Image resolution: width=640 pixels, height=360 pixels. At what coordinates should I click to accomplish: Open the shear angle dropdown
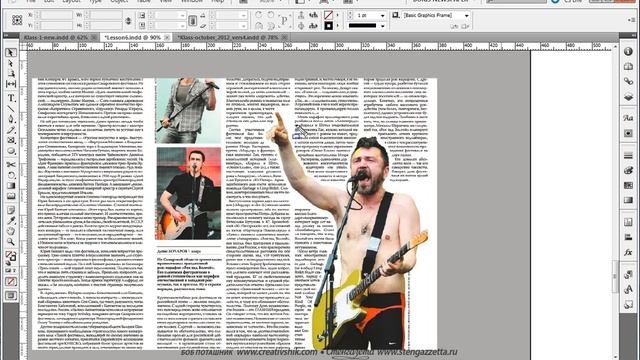click(x=243, y=26)
